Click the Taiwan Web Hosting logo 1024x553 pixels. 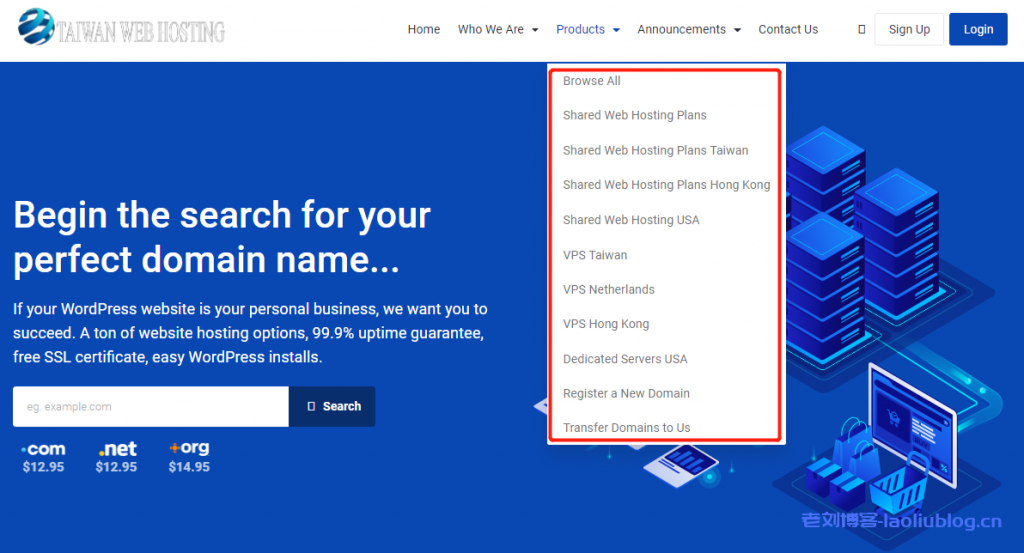coord(123,29)
